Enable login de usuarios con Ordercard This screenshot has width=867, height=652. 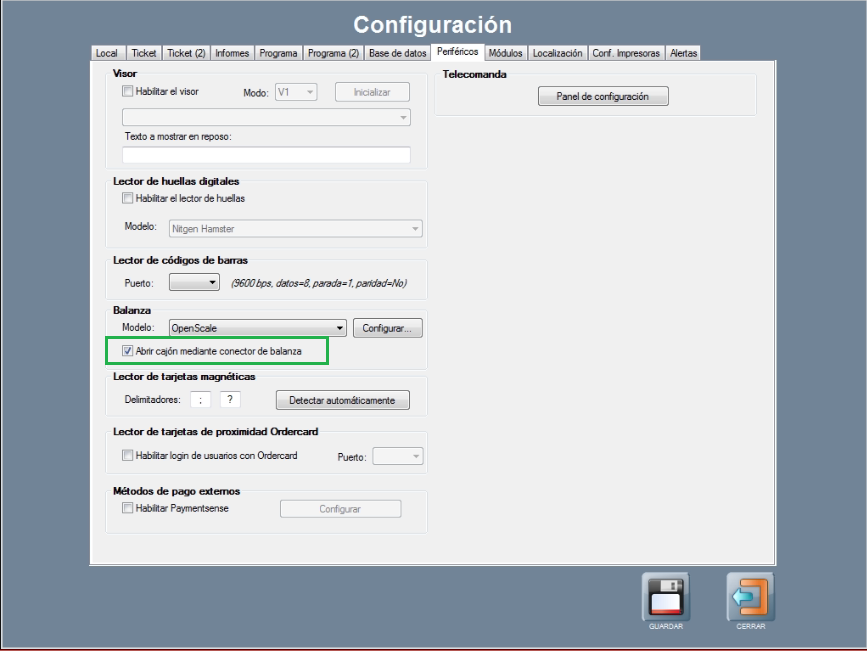click(x=128, y=456)
